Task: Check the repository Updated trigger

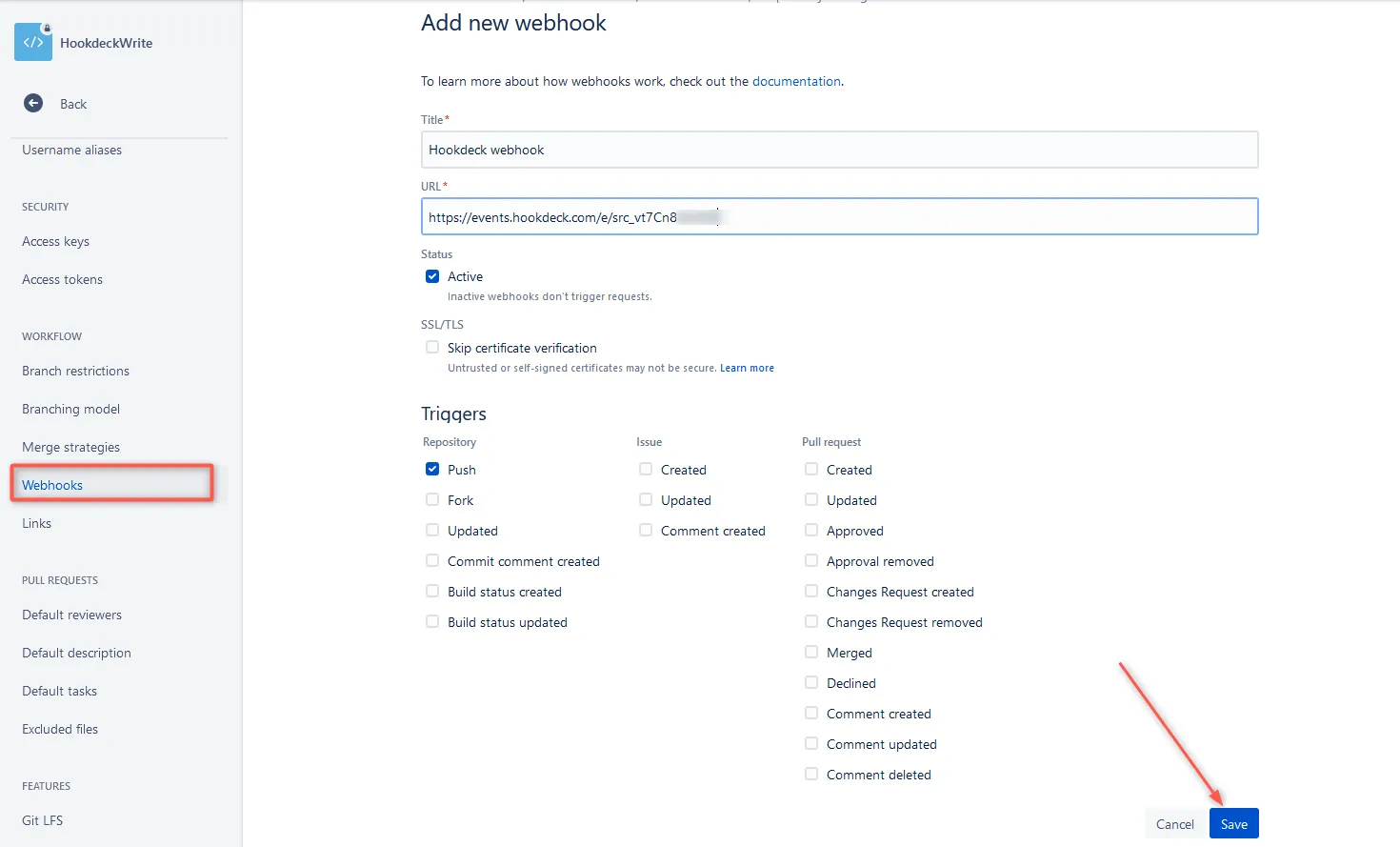Action: click(432, 530)
